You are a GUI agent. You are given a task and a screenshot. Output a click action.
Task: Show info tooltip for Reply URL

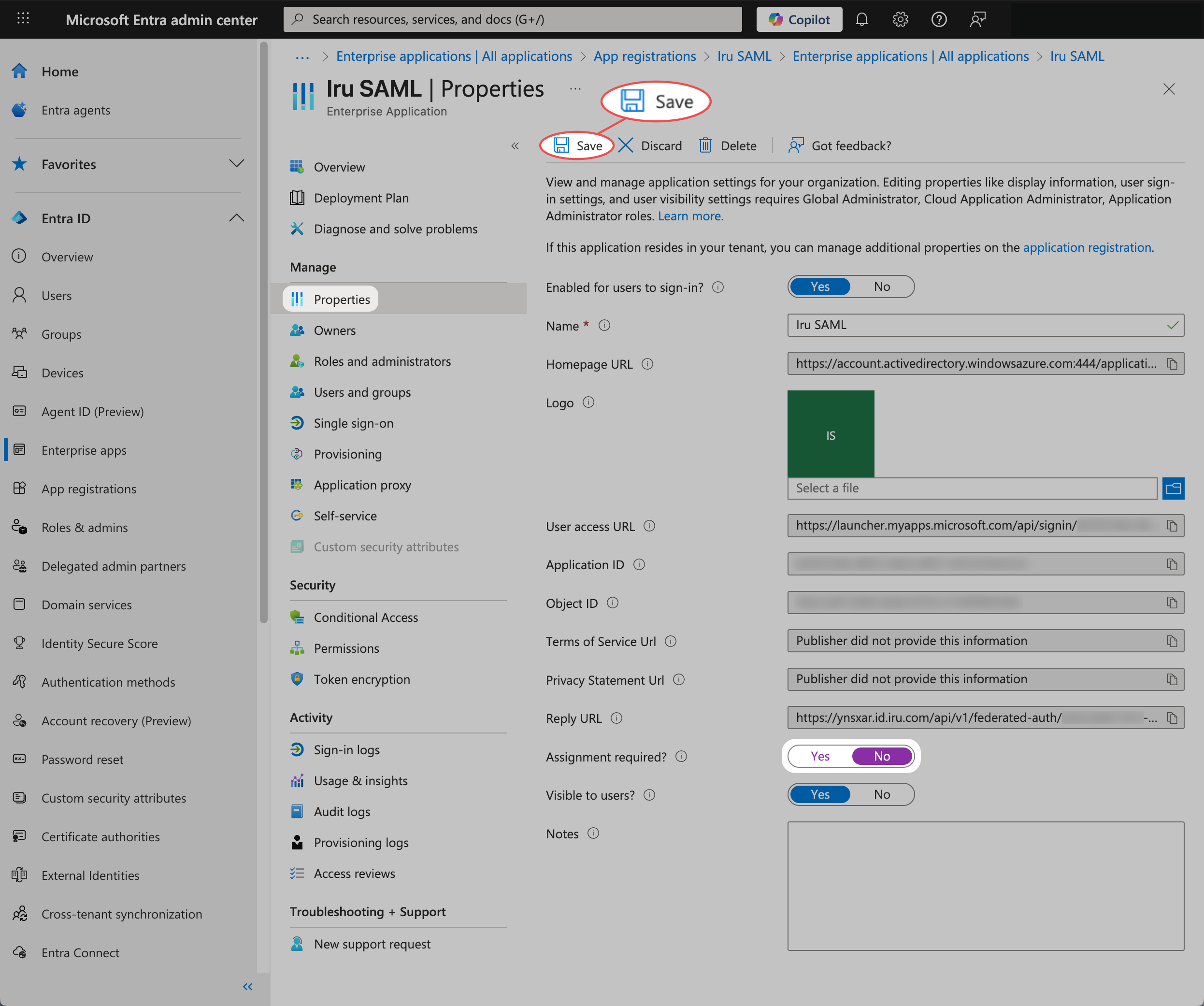coord(616,718)
